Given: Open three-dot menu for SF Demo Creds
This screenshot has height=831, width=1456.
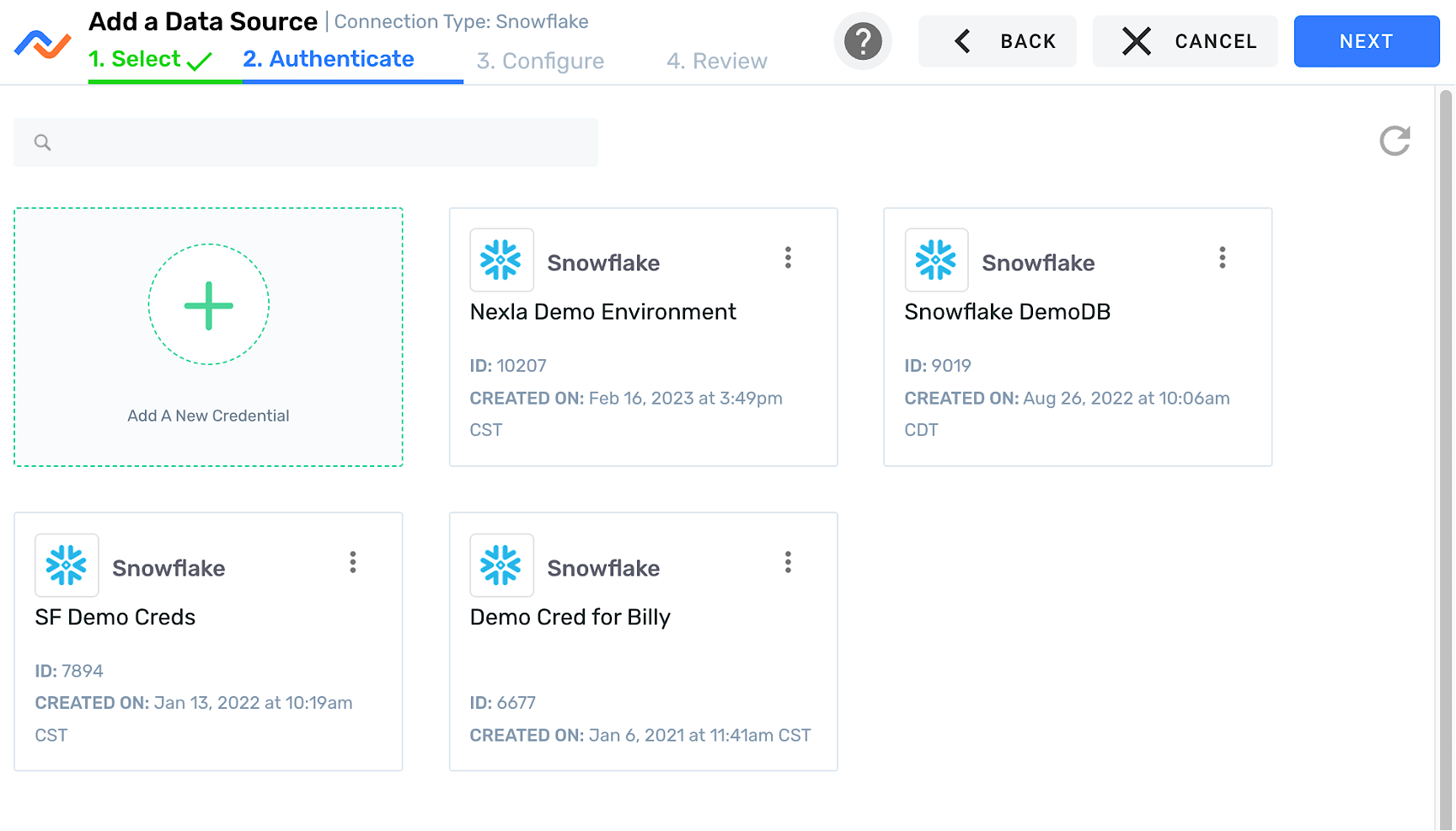Looking at the screenshot, I should pyautogui.click(x=353, y=562).
